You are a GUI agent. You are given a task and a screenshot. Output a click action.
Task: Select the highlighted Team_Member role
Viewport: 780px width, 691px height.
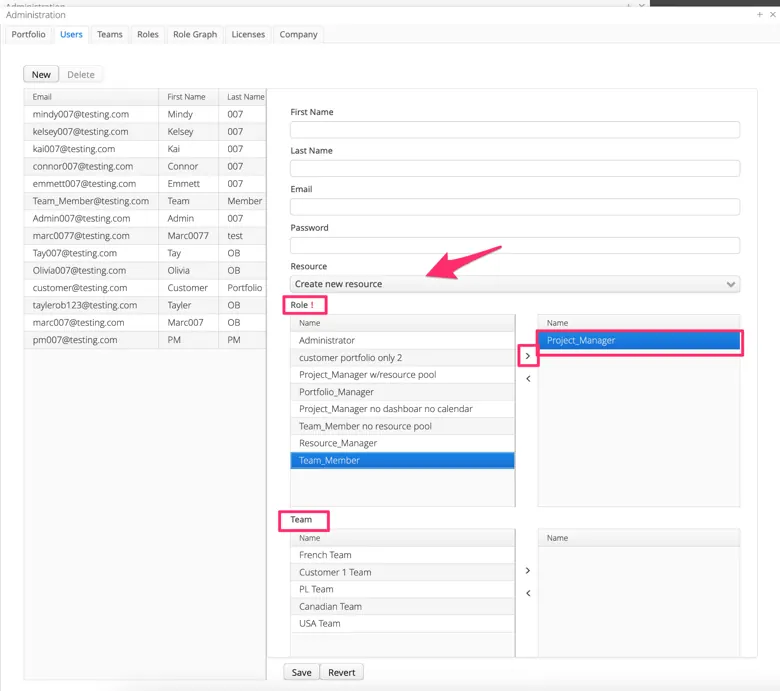click(x=402, y=460)
